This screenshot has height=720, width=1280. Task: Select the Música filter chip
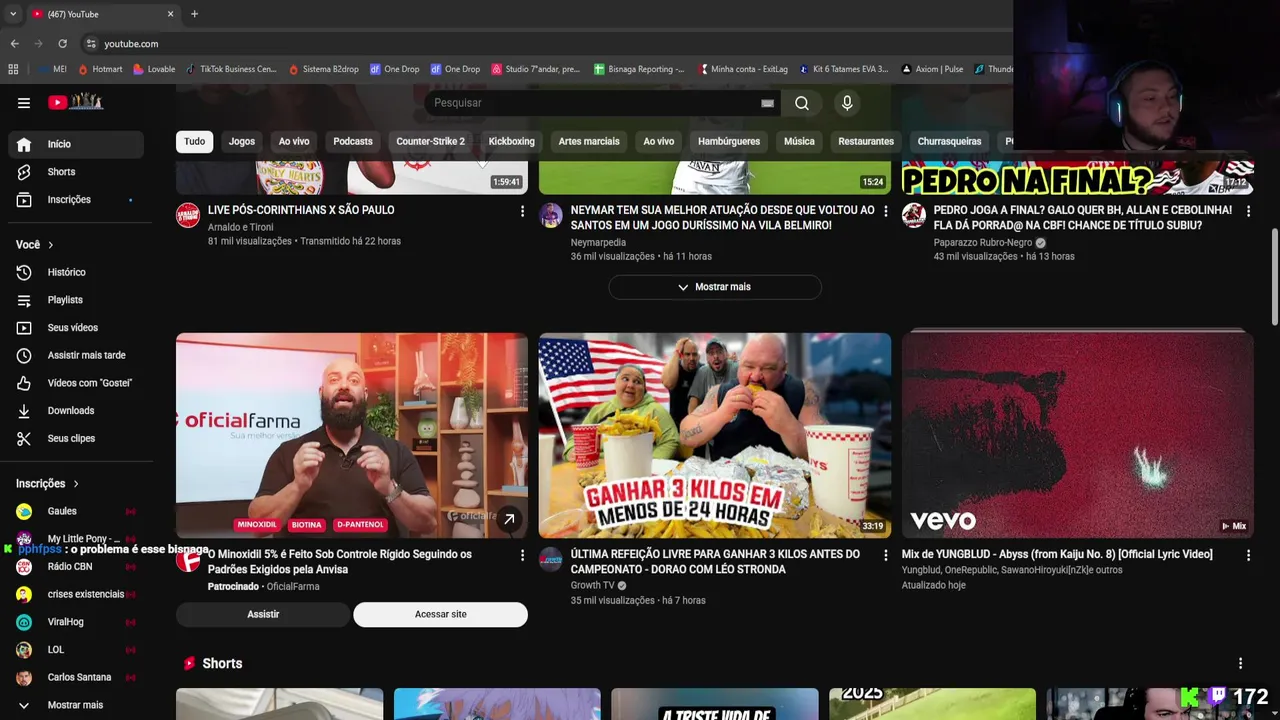799,141
